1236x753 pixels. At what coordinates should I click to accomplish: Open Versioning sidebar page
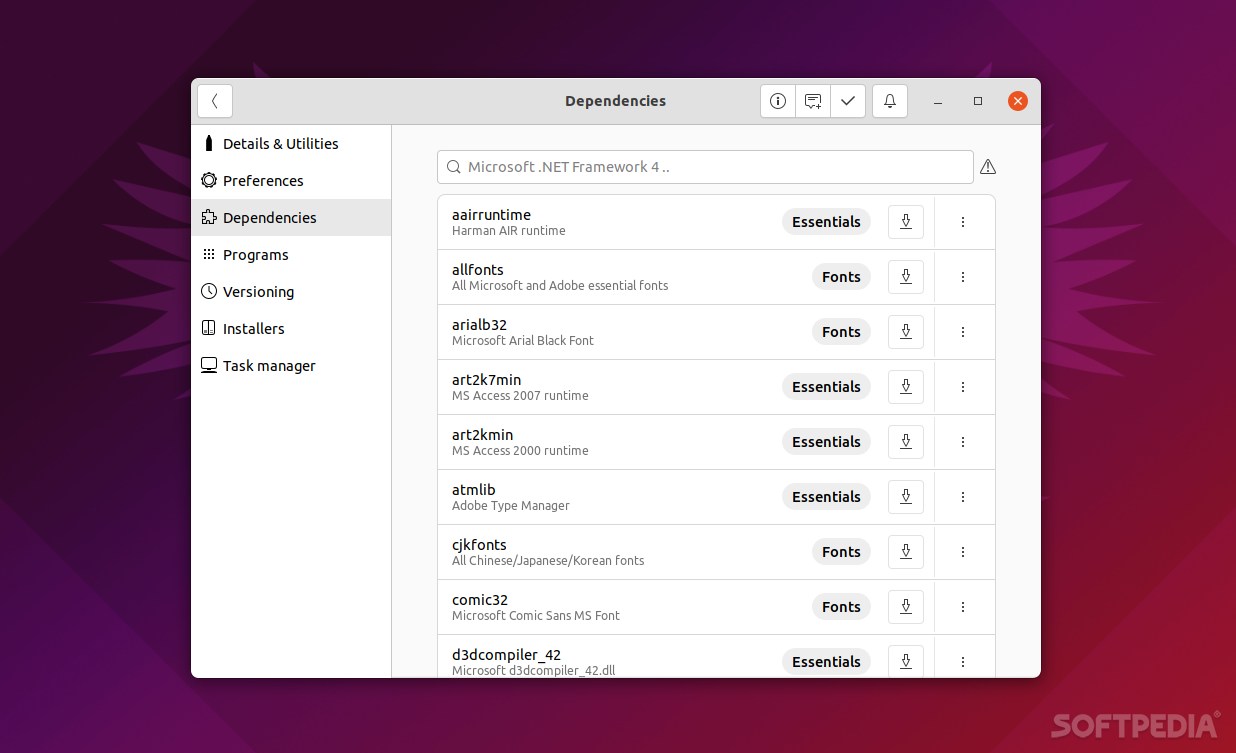coord(291,292)
